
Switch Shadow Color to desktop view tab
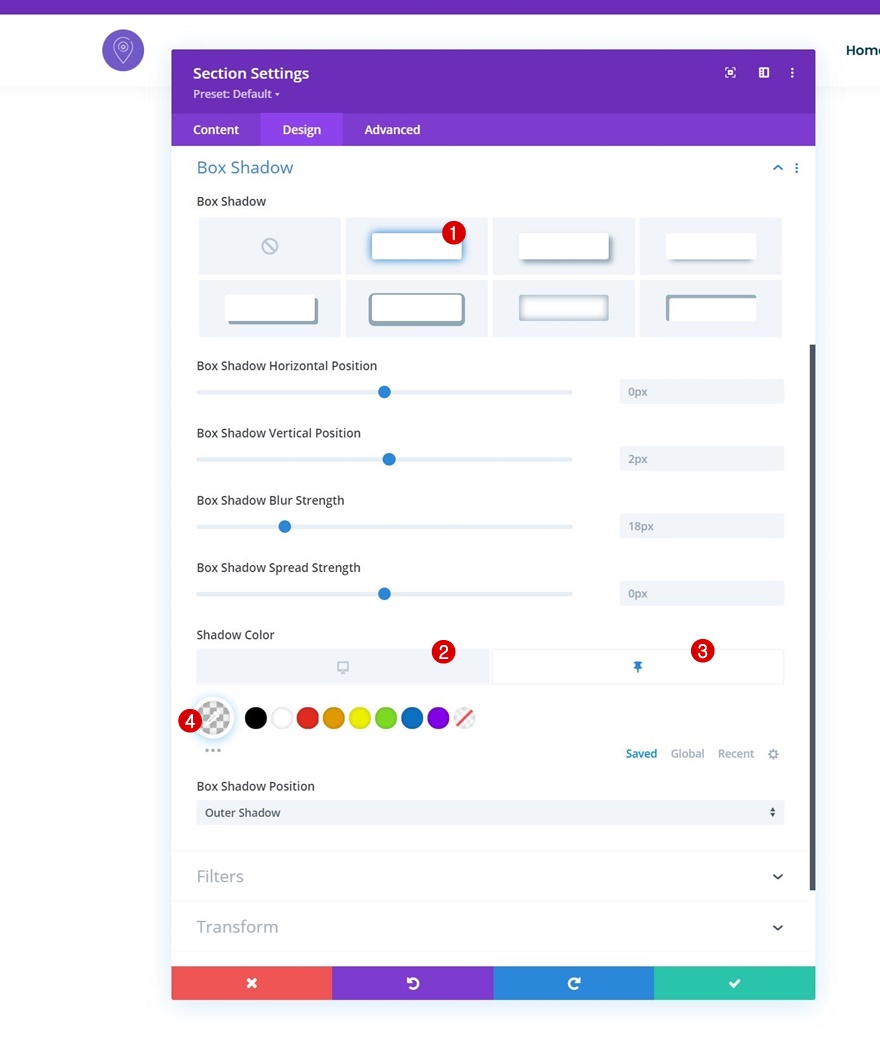pyautogui.click(x=343, y=667)
